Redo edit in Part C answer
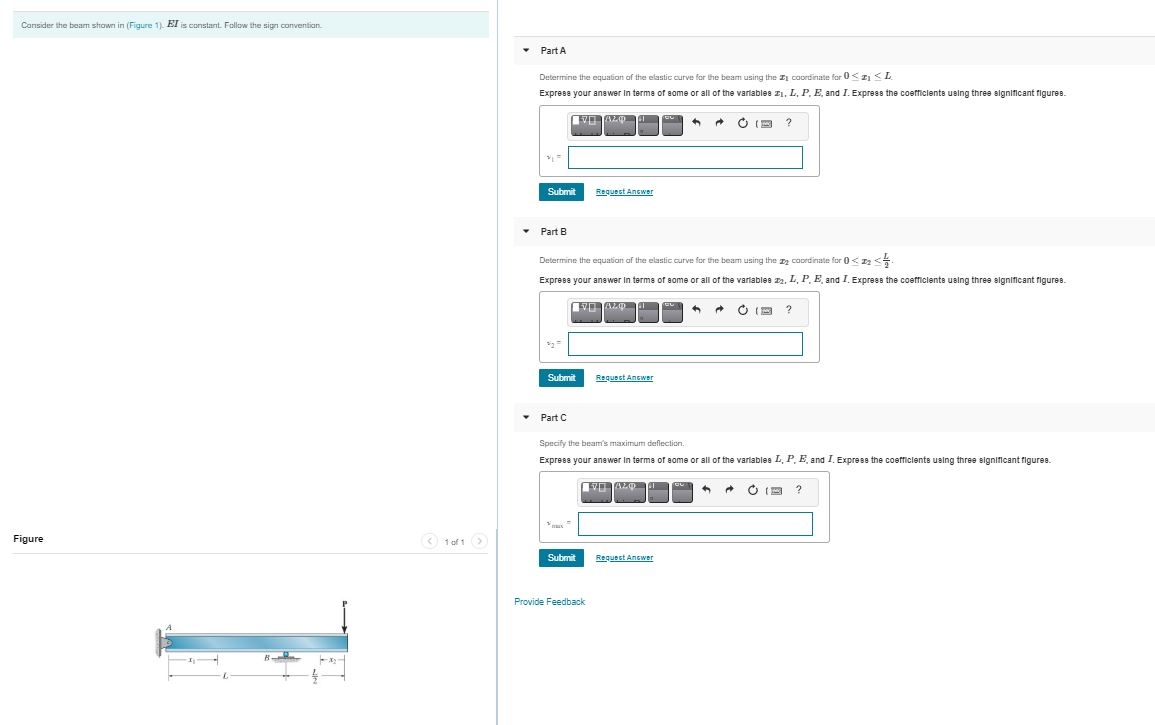The image size is (1155, 725). [730, 490]
